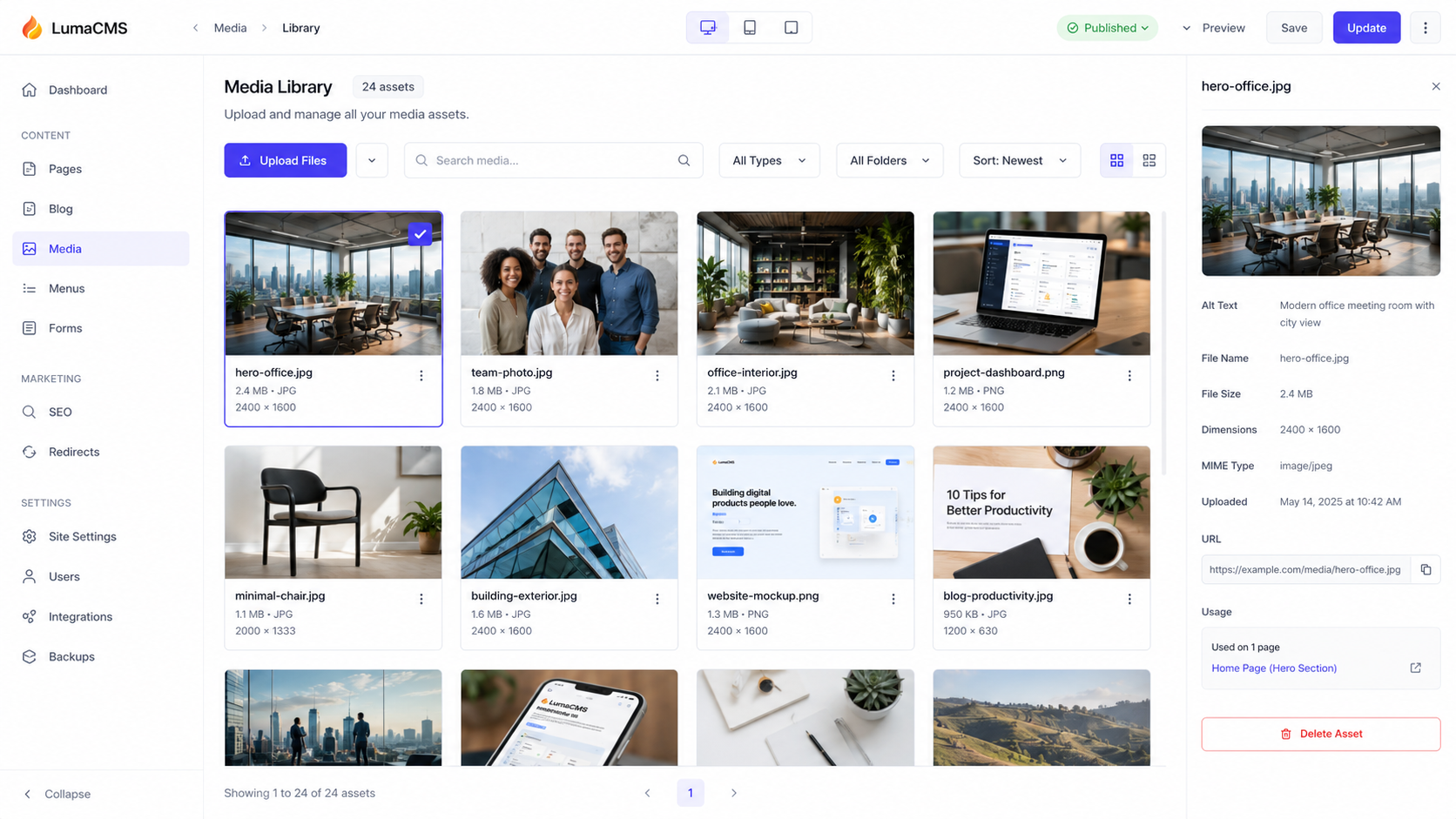Open Pages in the sidebar
The width and height of the screenshot is (1456, 819).
(x=101, y=169)
